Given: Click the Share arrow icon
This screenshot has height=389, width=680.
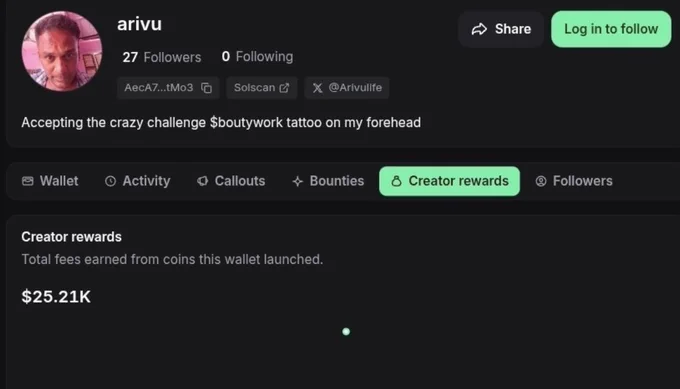Looking at the screenshot, I should [479, 29].
